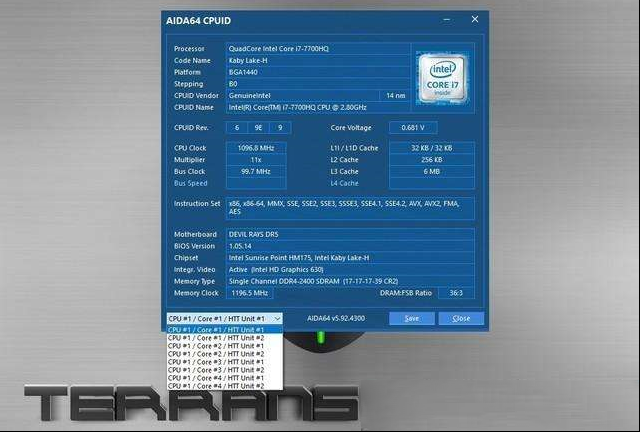Click the Platform value BGA1440
Image resolution: width=640 pixels, height=432 pixels.
point(318,72)
